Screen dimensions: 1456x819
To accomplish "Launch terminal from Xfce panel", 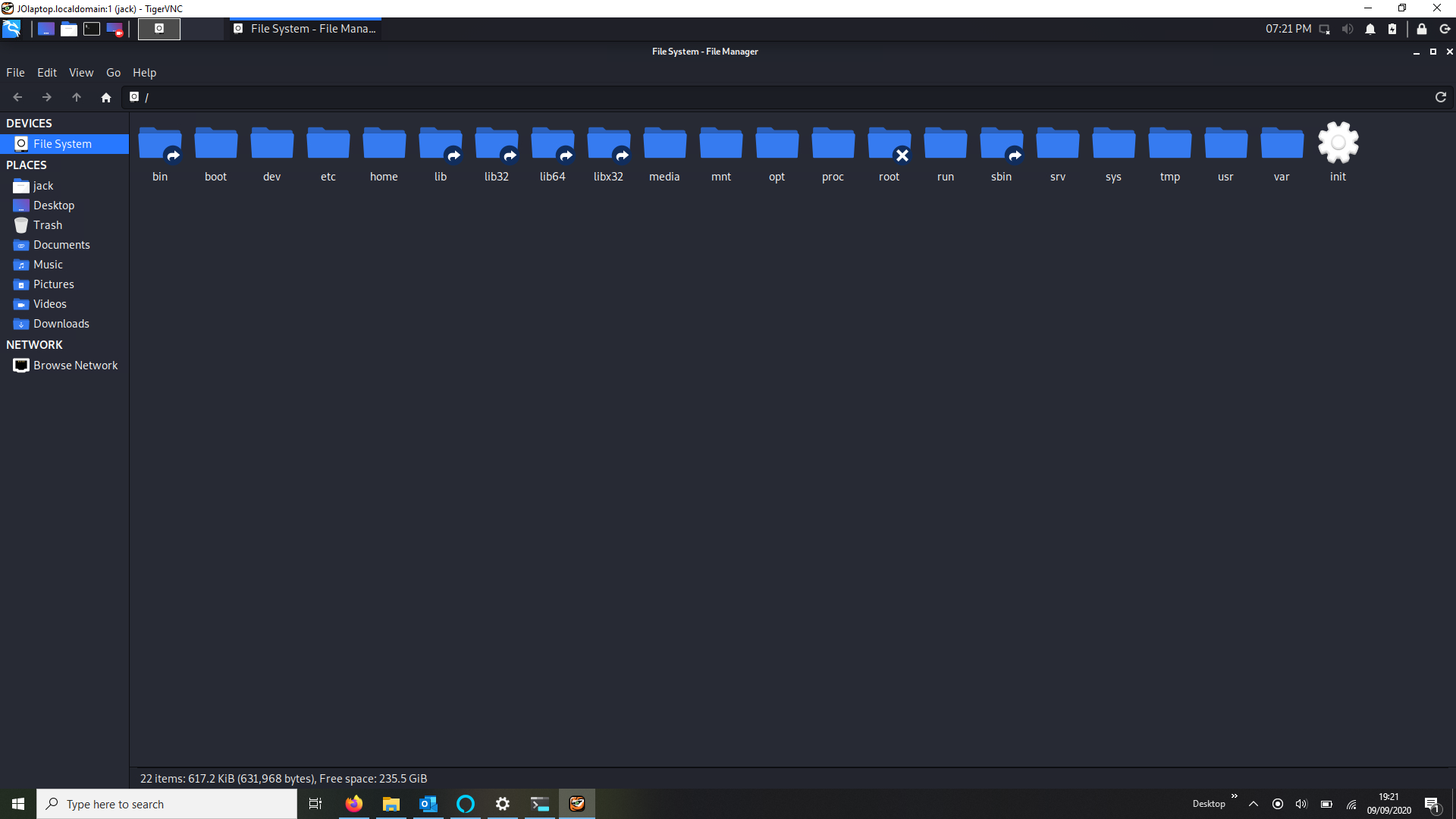I will tap(92, 29).
